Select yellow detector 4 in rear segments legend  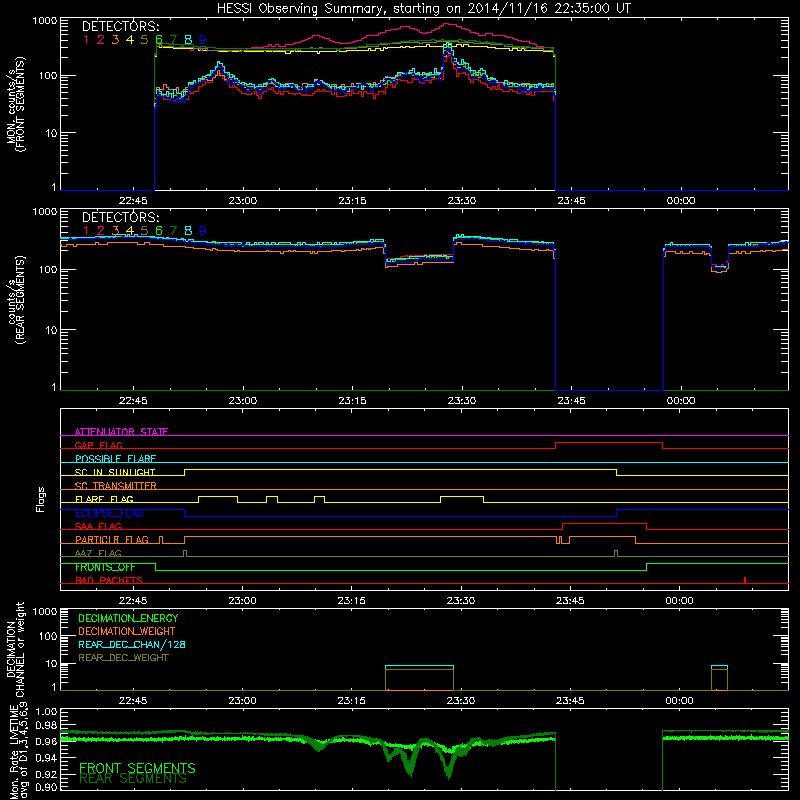click(130, 231)
